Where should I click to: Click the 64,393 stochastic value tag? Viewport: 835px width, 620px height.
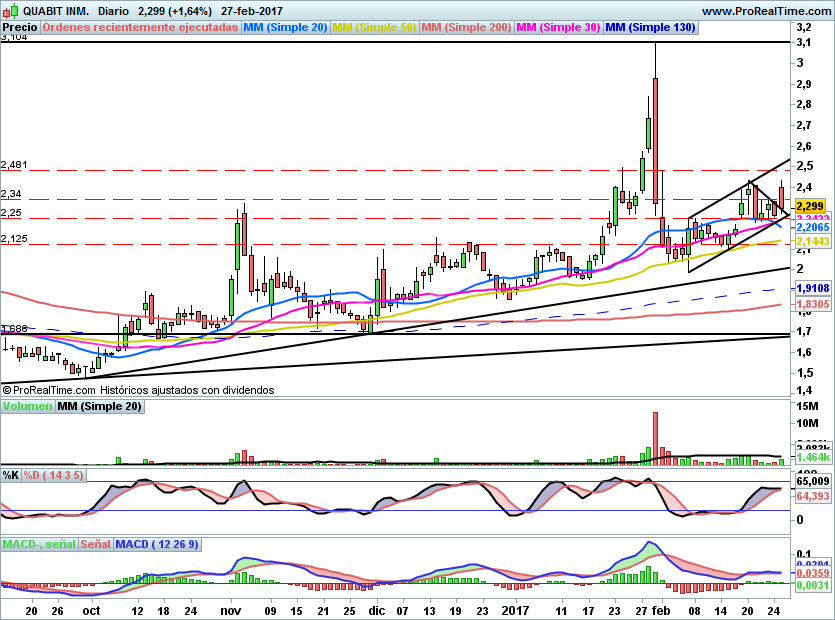point(813,496)
